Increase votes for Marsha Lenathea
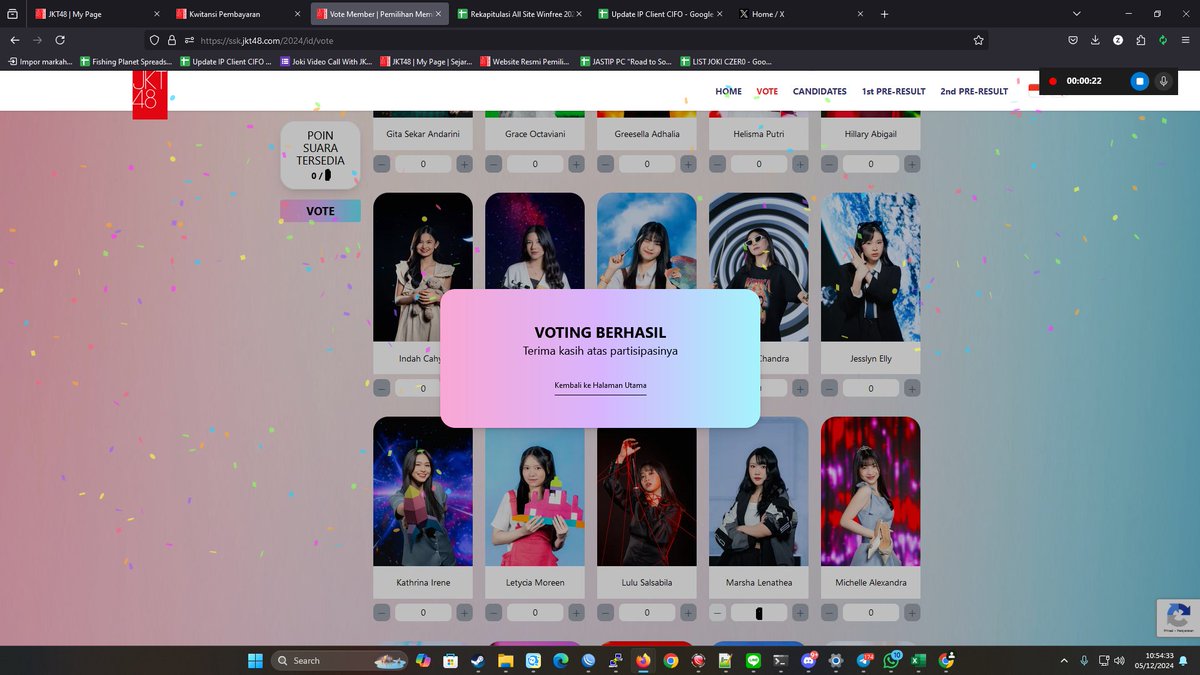This screenshot has height=675, width=1200. point(801,612)
